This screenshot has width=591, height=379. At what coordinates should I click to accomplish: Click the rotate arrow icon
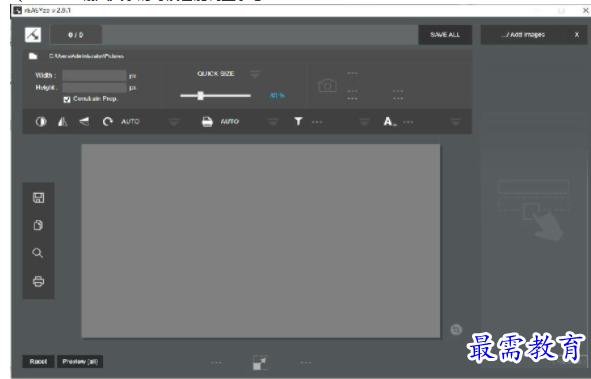(107, 121)
